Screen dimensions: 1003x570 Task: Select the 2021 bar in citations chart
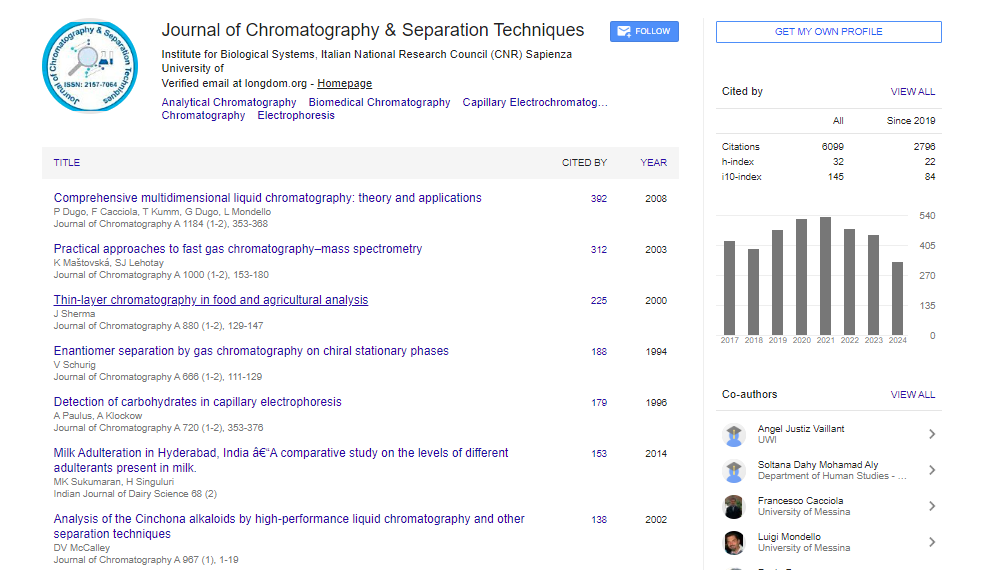click(x=825, y=276)
